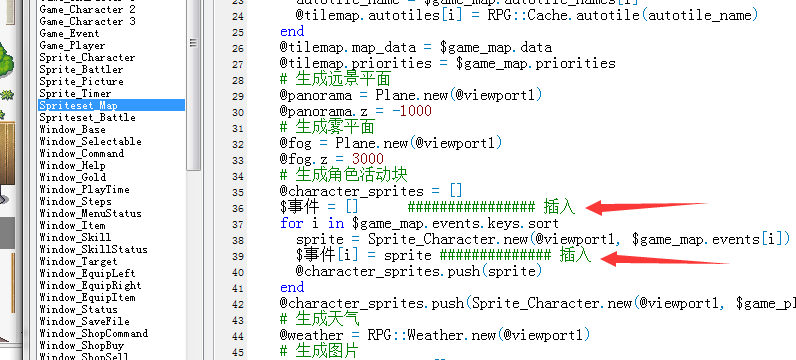Click the -1000 value on line 30
Screen dimensions: 796x360
pos(412,111)
